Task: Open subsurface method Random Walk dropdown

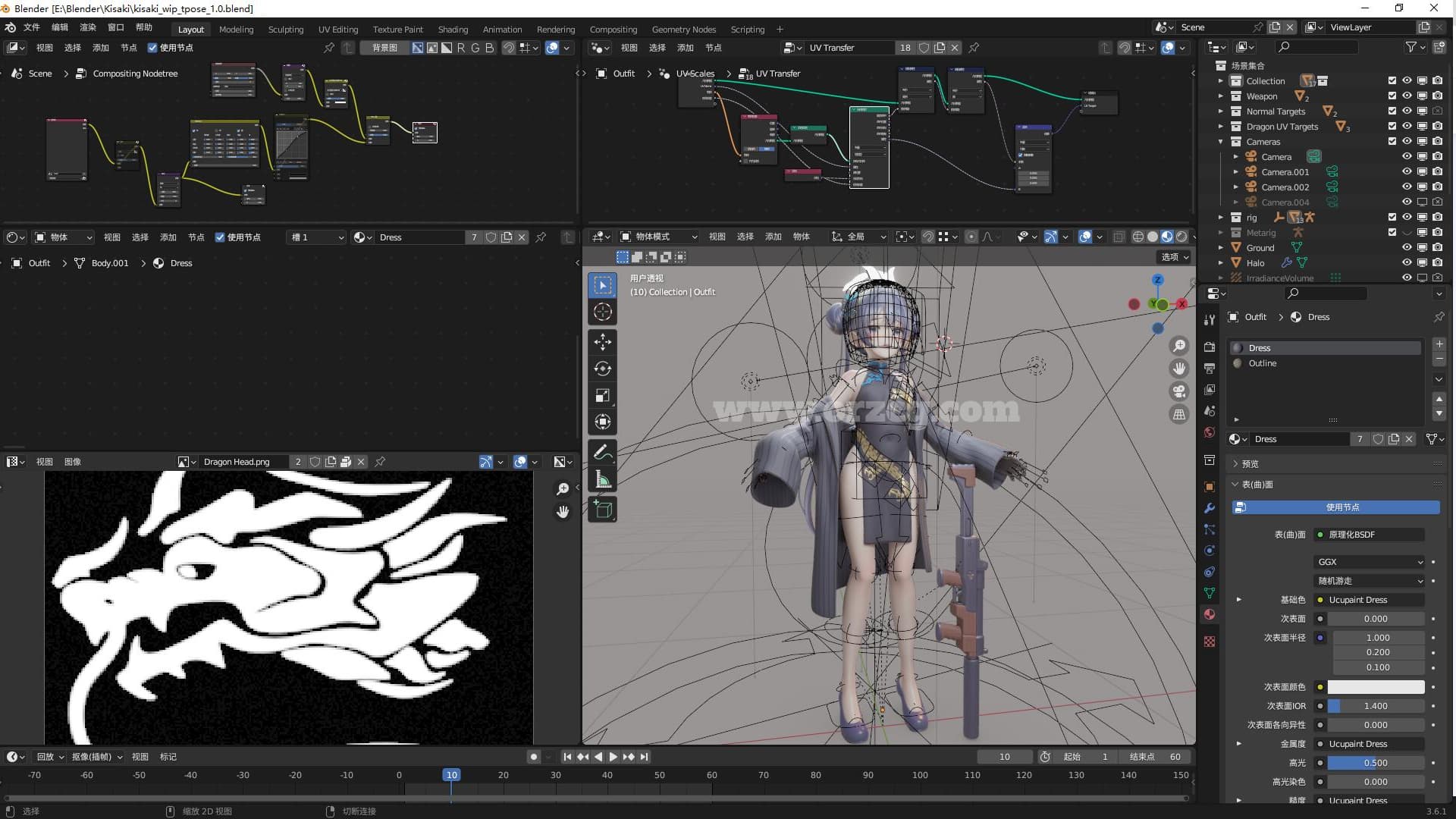Action: tap(1370, 581)
